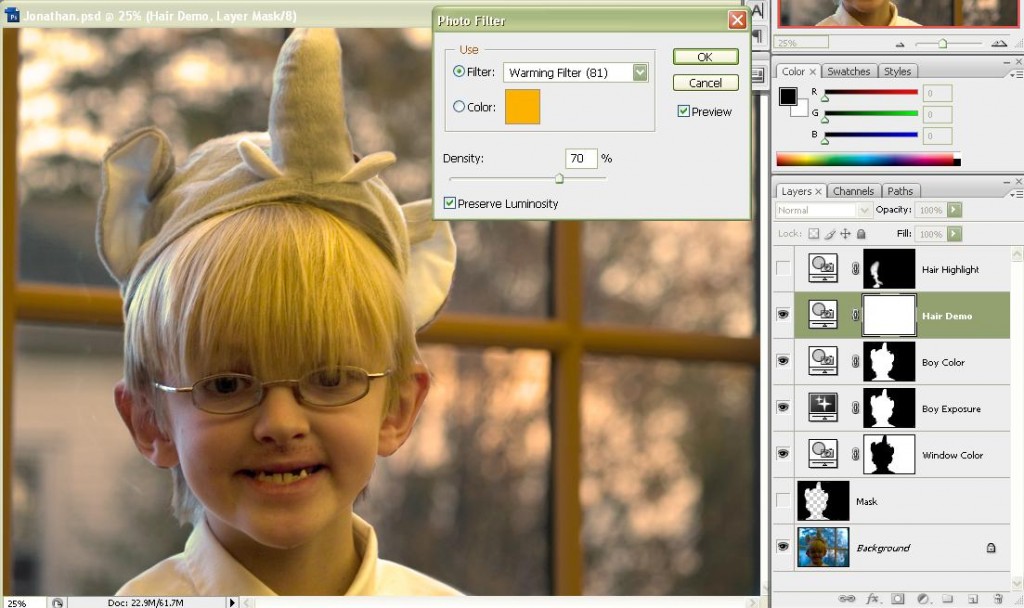Create new fill or adjustment layer
Viewport: 1024px width, 608px height.
923,598
